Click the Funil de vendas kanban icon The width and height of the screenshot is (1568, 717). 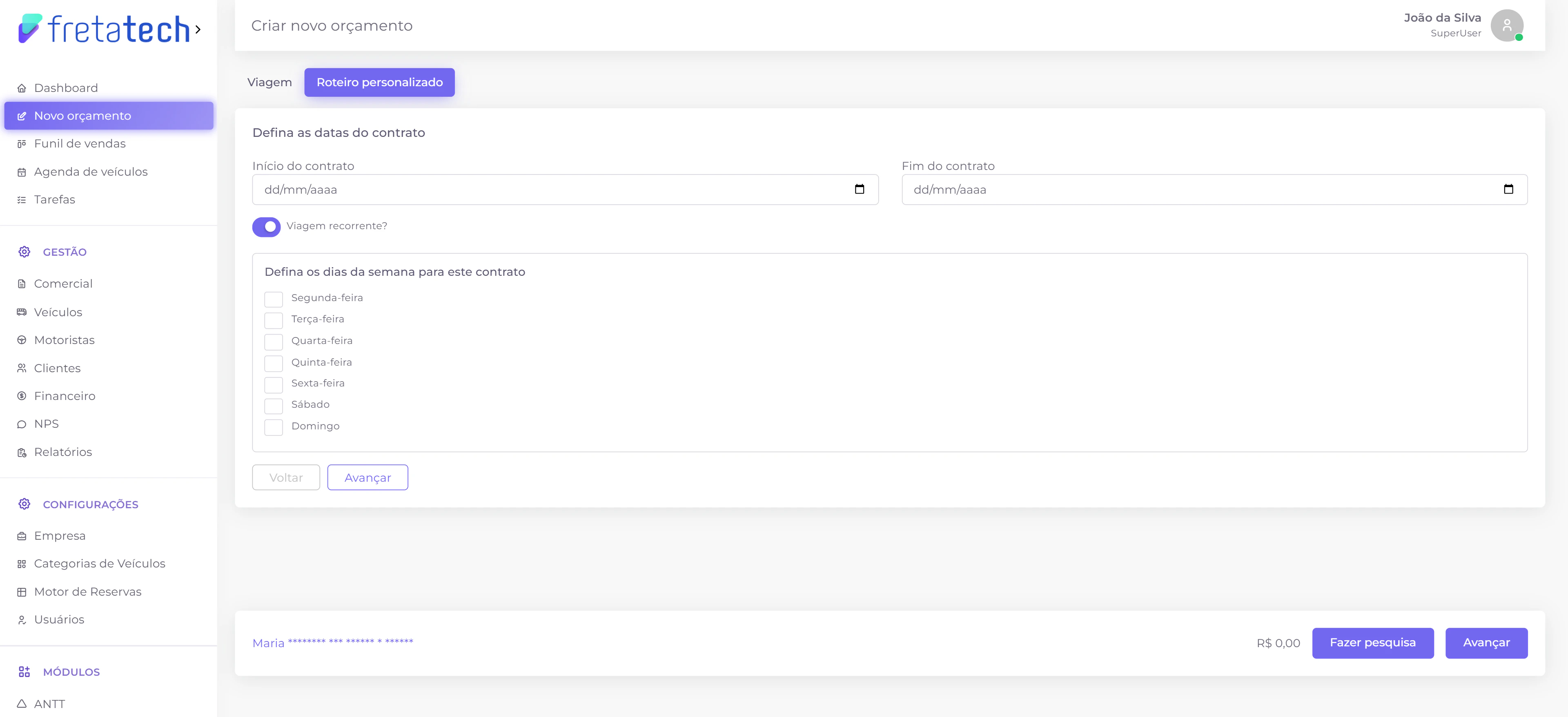[x=22, y=144]
